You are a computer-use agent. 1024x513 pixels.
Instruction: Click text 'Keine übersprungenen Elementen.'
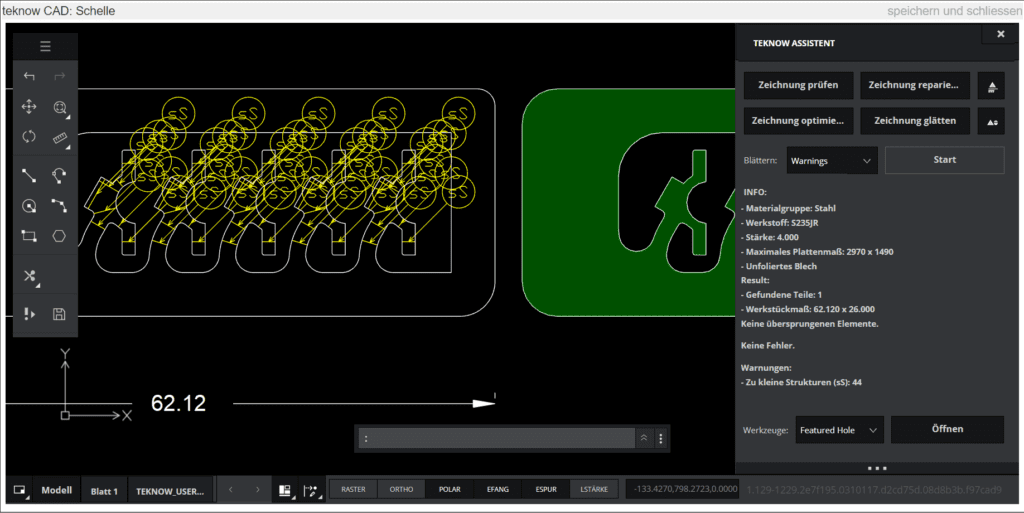[810, 324]
